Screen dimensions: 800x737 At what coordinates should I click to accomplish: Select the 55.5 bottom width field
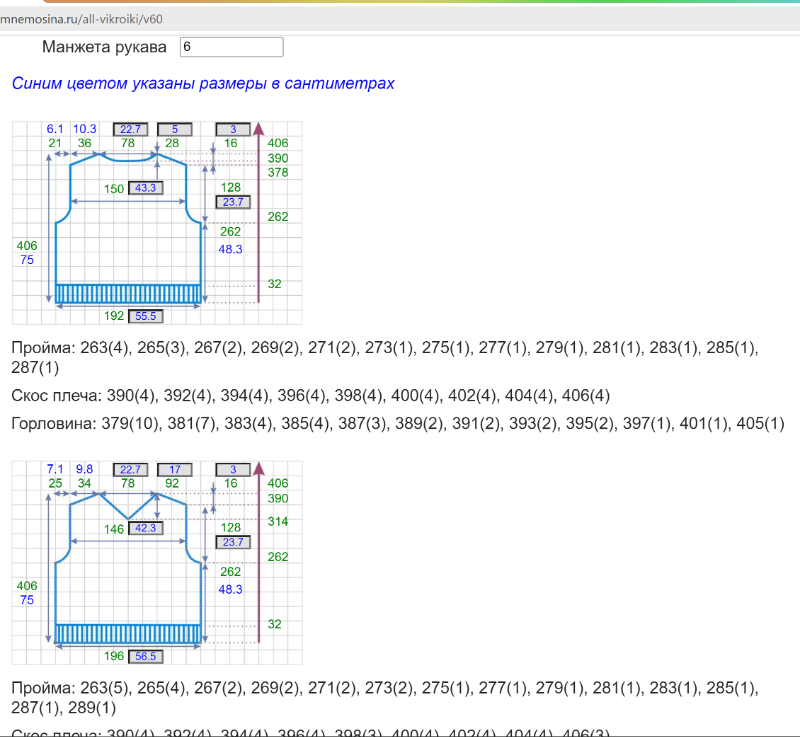point(145,316)
